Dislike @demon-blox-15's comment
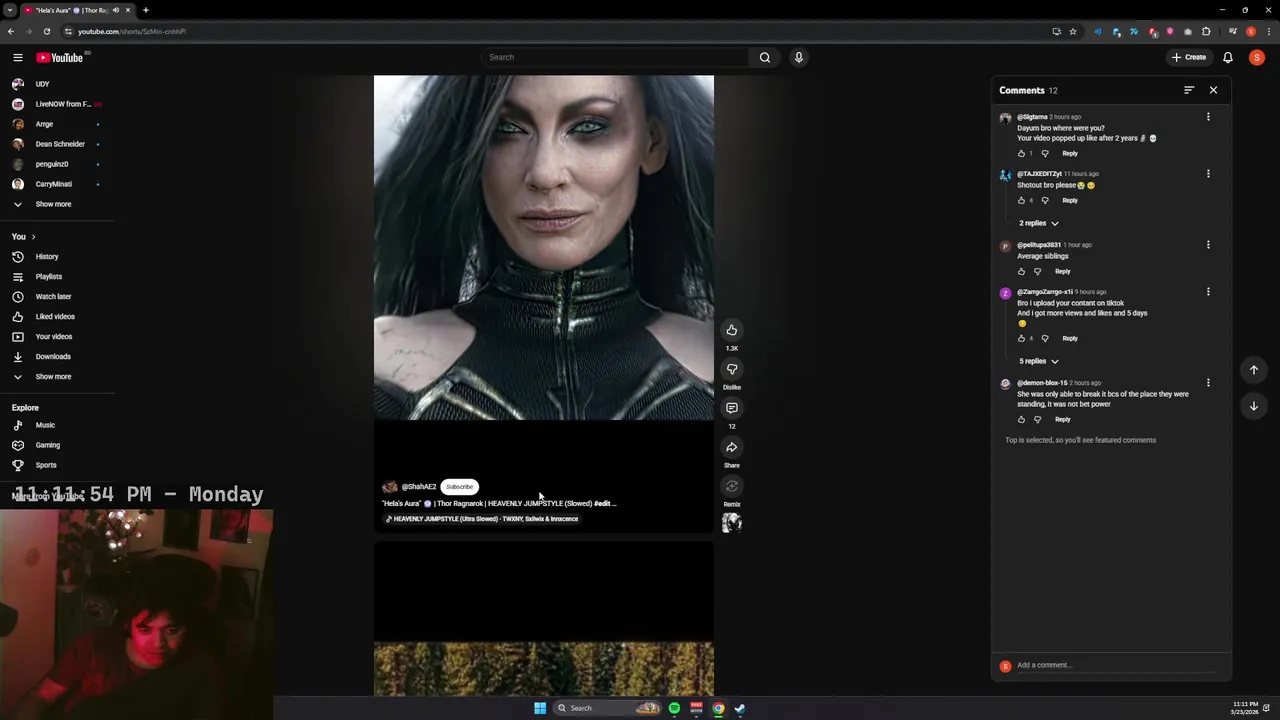 click(1037, 419)
